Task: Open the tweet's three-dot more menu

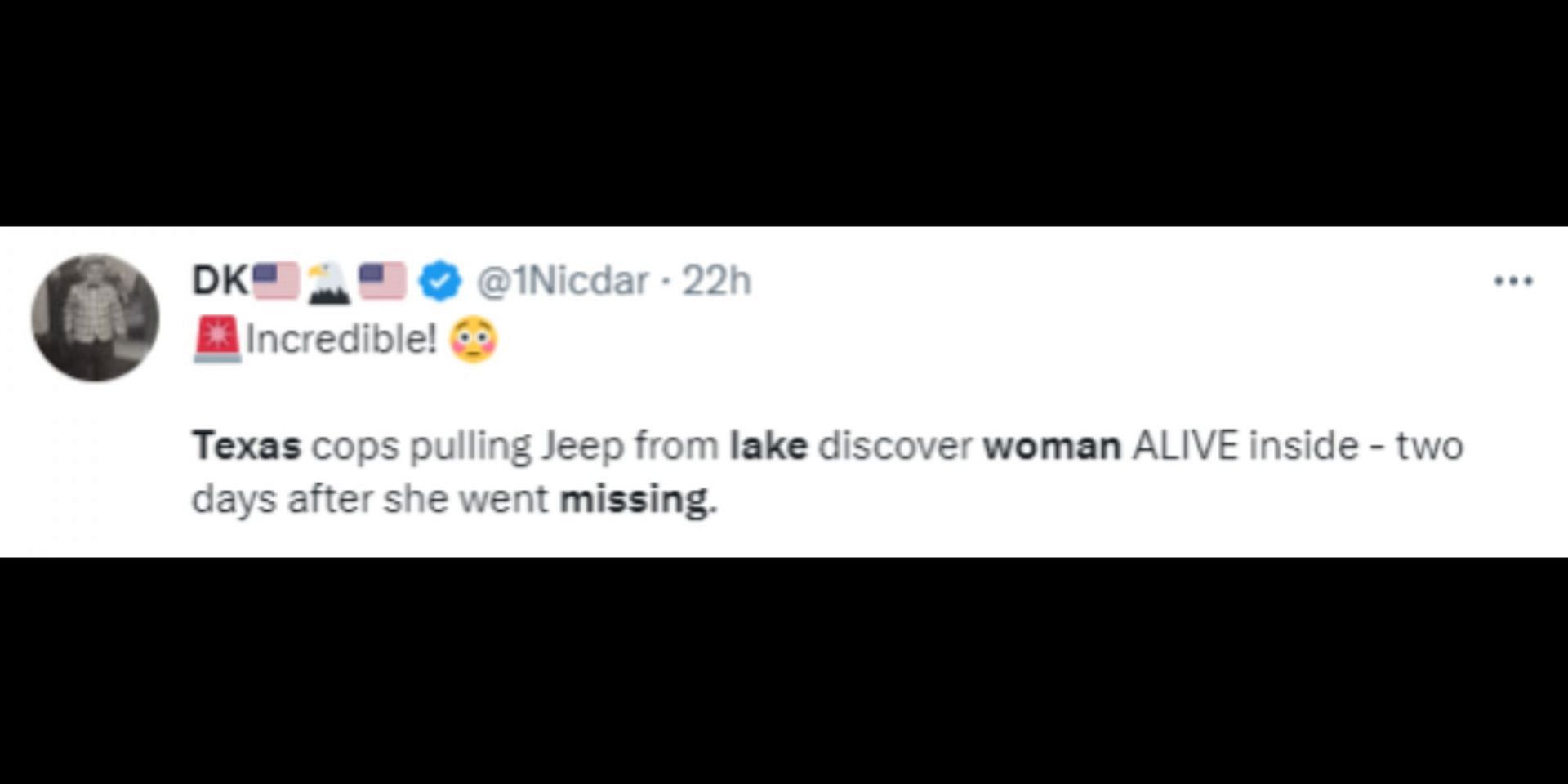Action: [x=1512, y=281]
